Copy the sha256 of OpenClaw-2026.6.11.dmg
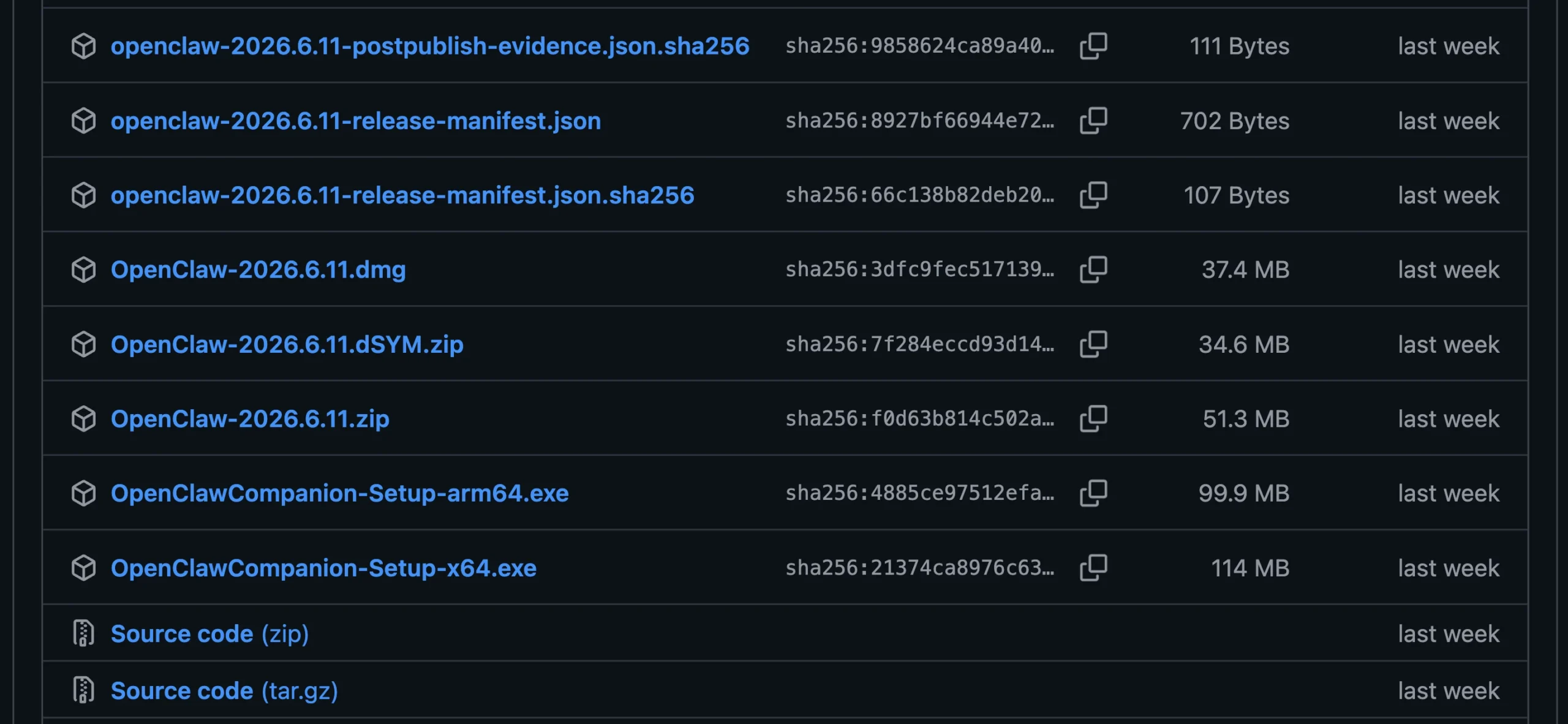Image resolution: width=1568 pixels, height=724 pixels. coord(1093,270)
